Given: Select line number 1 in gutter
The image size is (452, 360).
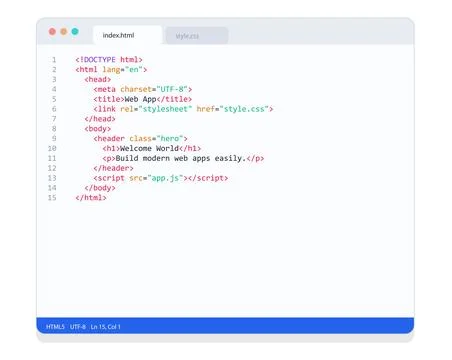Looking at the screenshot, I should [x=54, y=60].
